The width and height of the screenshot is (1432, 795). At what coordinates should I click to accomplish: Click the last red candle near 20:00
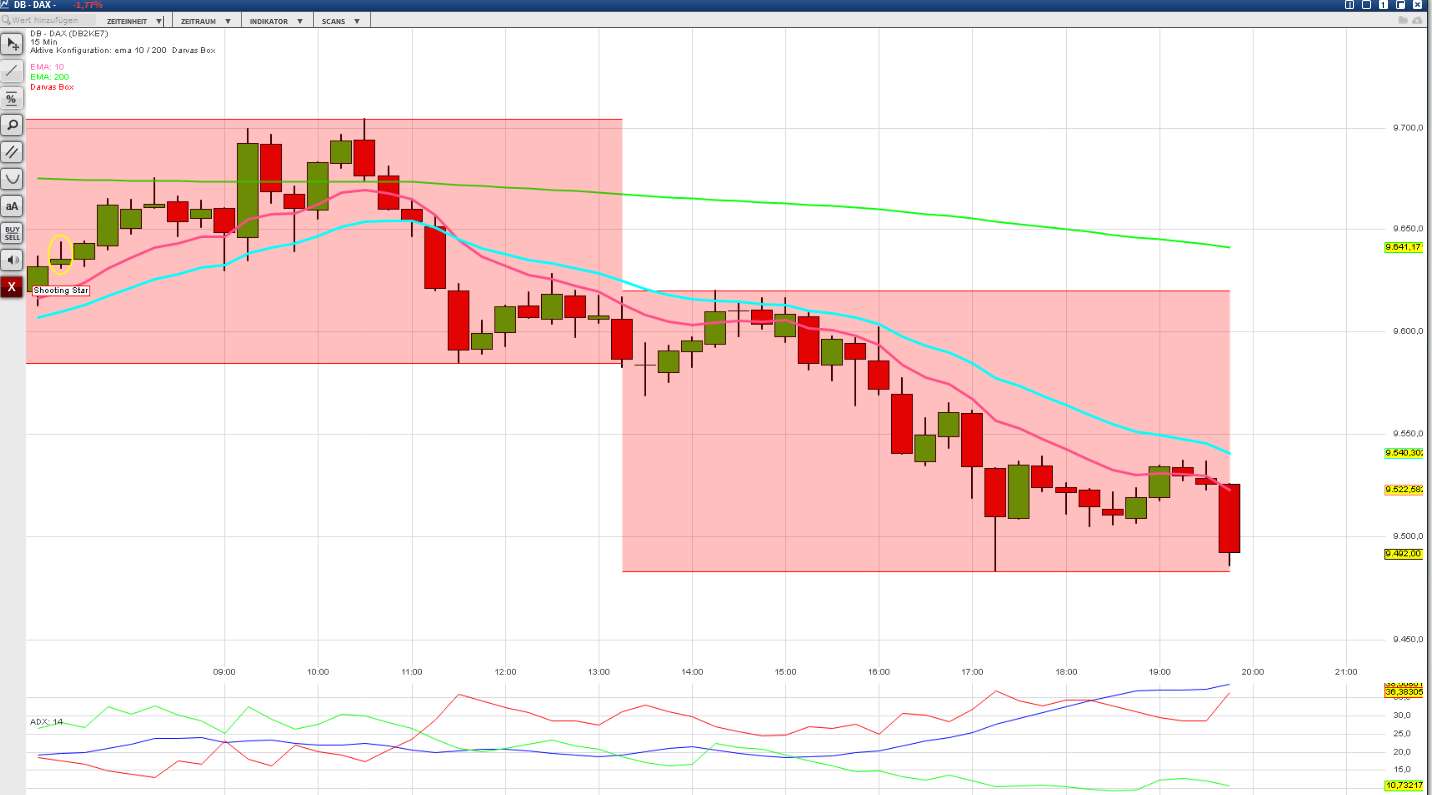click(x=1229, y=518)
